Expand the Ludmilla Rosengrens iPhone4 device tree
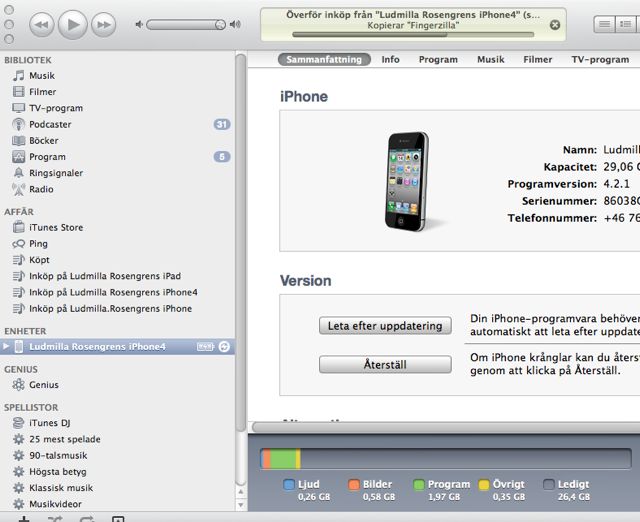This screenshot has width=640, height=522. pyautogui.click(x=7, y=346)
